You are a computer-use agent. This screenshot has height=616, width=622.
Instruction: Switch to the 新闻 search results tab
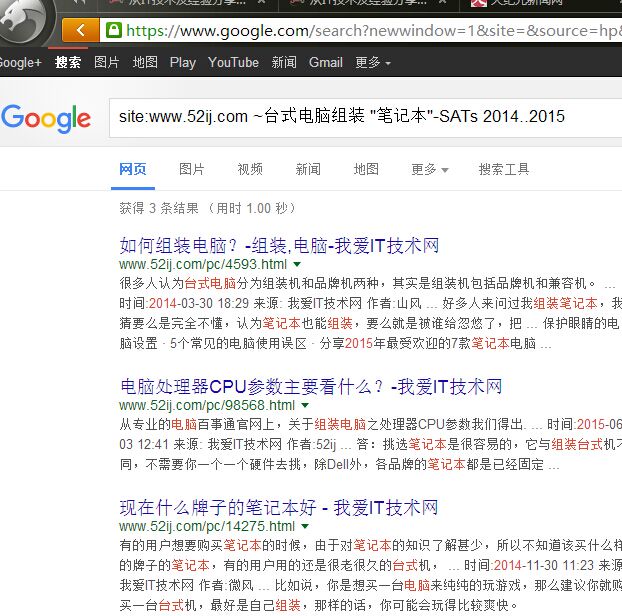pyautogui.click(x=308, y=169)
